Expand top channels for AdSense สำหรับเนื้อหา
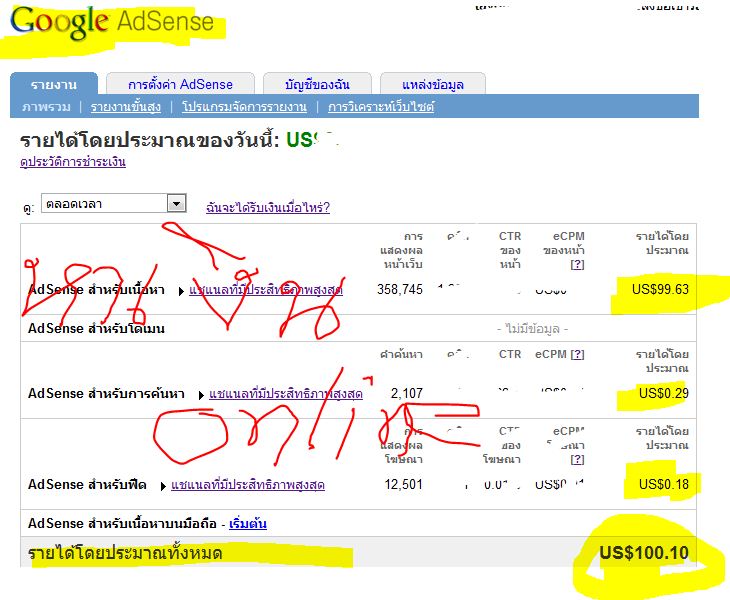Screen dimensions: 730x600 [181, 291]
